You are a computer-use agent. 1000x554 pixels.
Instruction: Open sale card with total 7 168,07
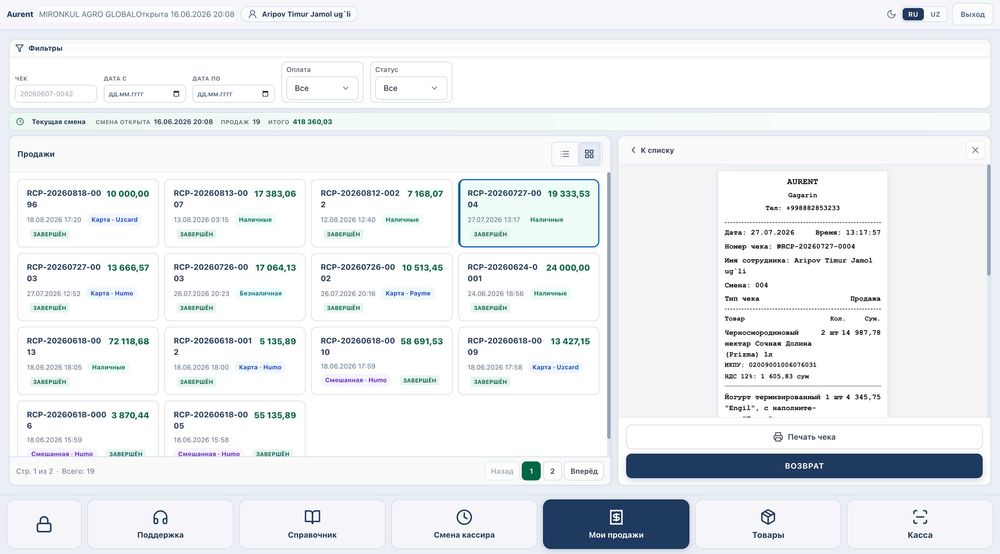coord(381,213)
